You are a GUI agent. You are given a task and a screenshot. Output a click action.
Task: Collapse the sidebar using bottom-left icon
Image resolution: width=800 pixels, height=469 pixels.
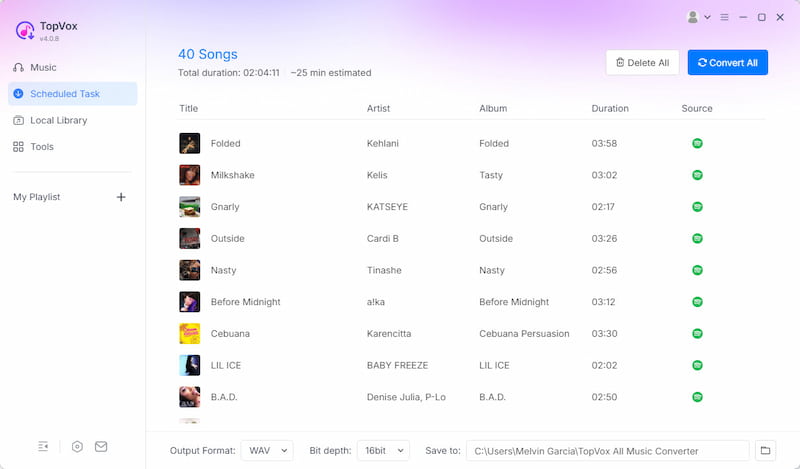(43, 447)
